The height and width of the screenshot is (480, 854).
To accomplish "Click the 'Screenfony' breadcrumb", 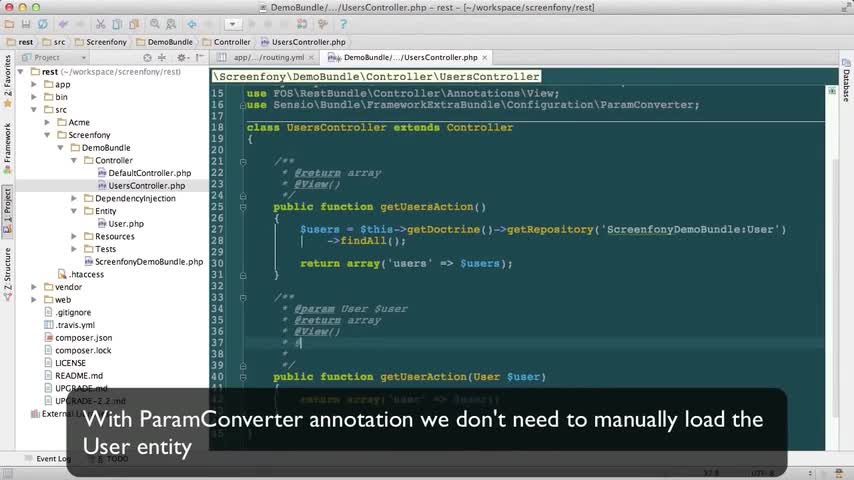I will click(101, 42).
